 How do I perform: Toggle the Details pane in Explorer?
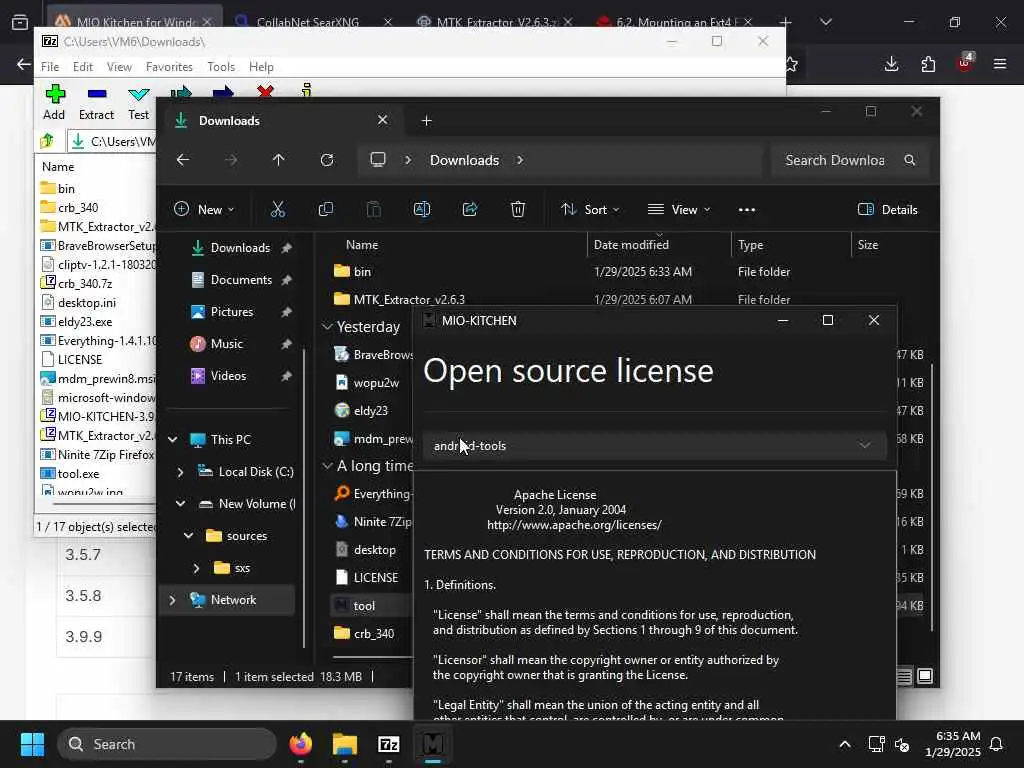pyautogui.click(x=888, y=209)
